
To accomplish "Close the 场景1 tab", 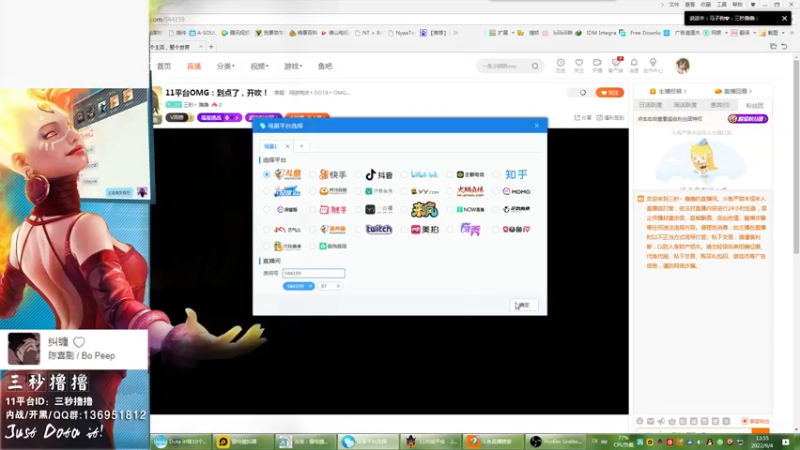I will pyautogui.click(x=287, y=146).
